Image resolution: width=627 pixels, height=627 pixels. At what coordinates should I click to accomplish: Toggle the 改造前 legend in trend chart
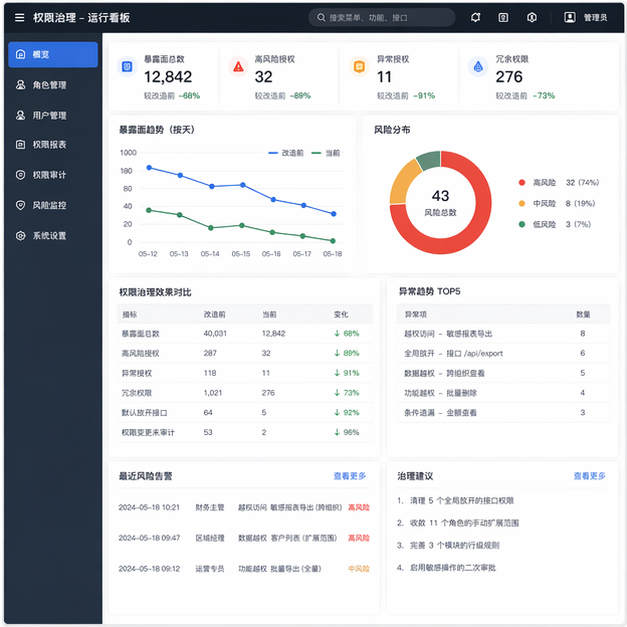pos(286,153)
